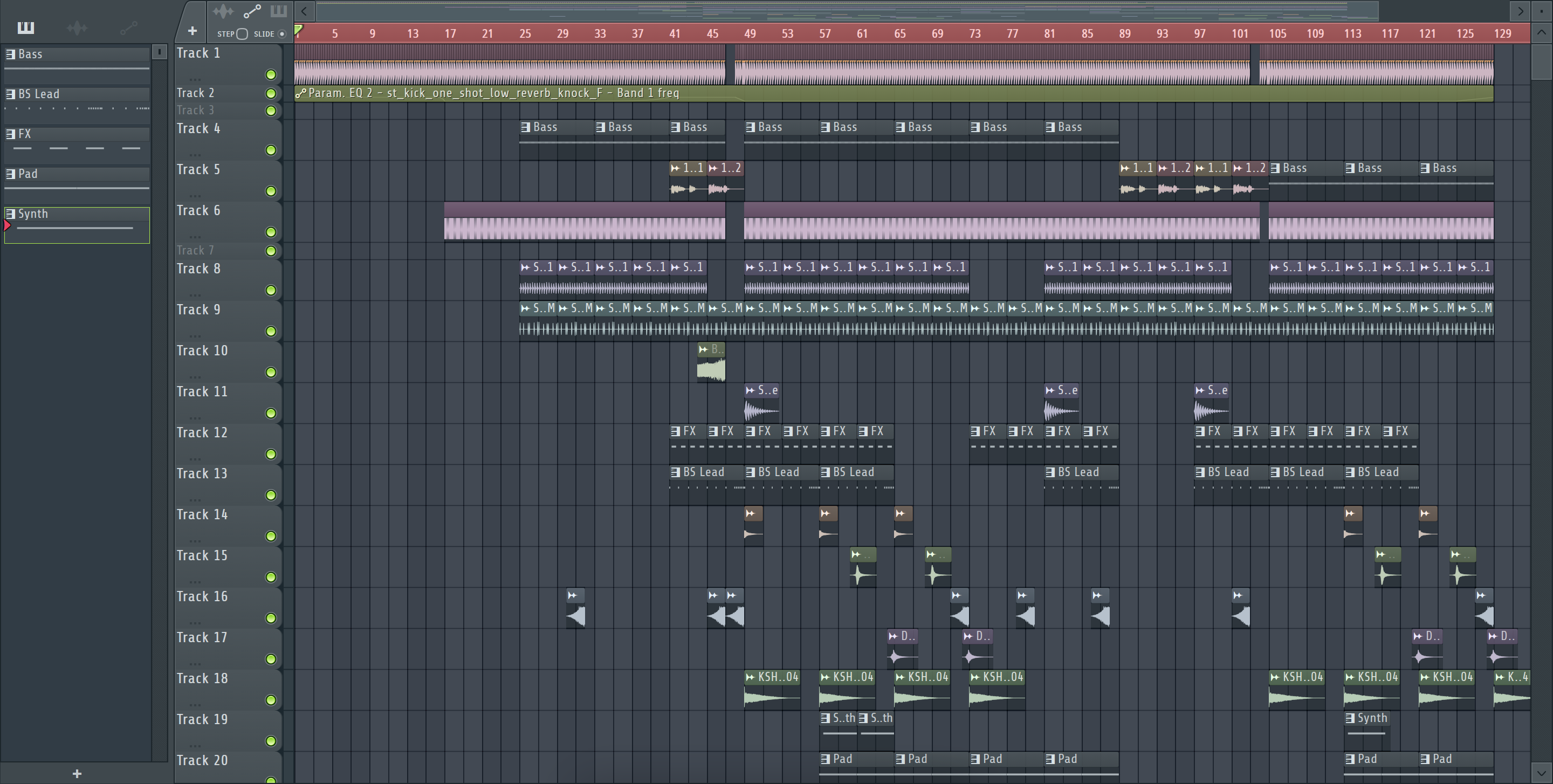Click the horizontal overview scrollbar at top

tap(847, 11)
